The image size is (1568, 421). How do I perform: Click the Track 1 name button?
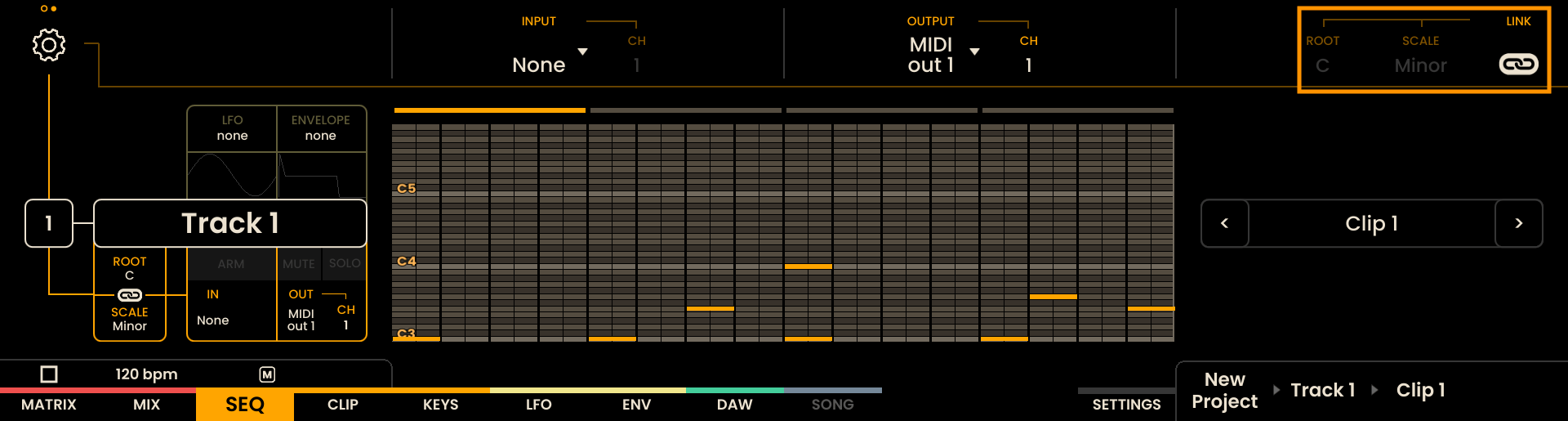(230, 223)
